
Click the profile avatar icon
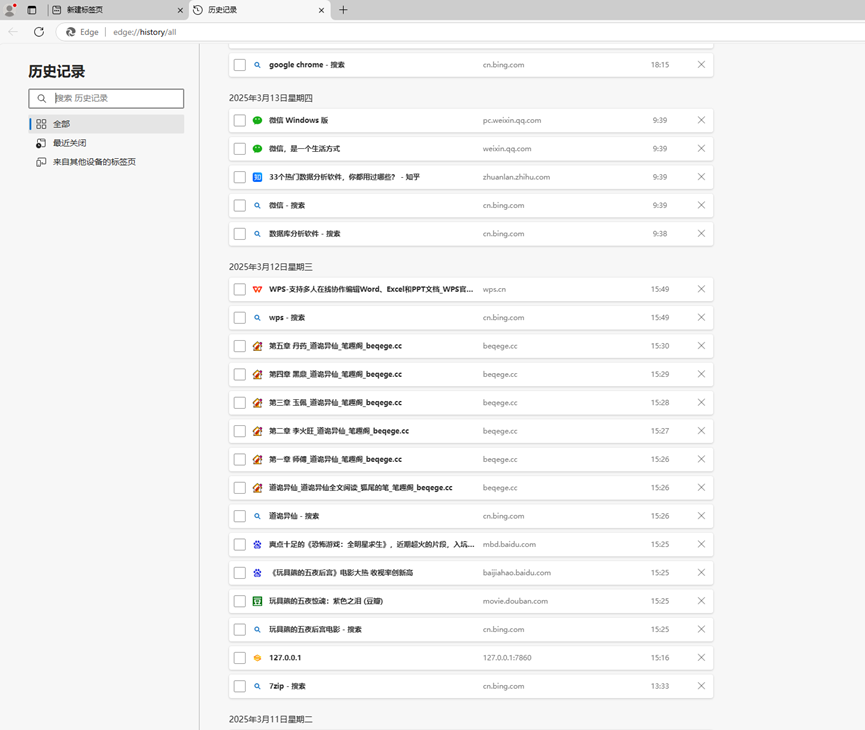[x=10, y=9]
